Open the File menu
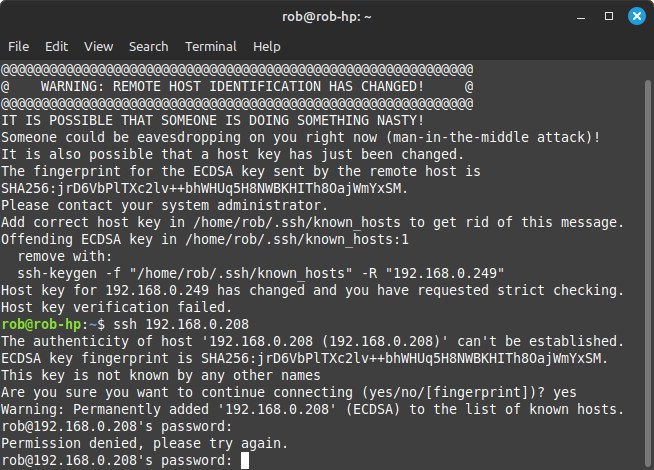This screenshot has width=654, height=470. pyautogui.click(x=18, y=46)
